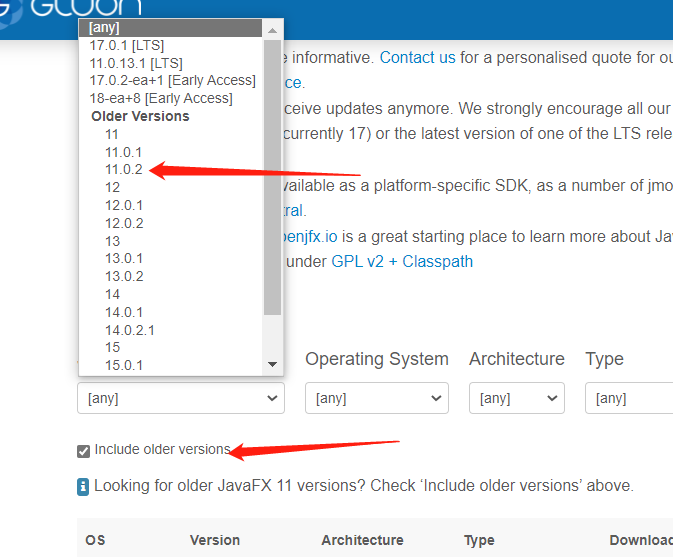This screenshot has height=557, width=673.
Task: Click the version list scroll-up arrow
Action: point(272,30)
